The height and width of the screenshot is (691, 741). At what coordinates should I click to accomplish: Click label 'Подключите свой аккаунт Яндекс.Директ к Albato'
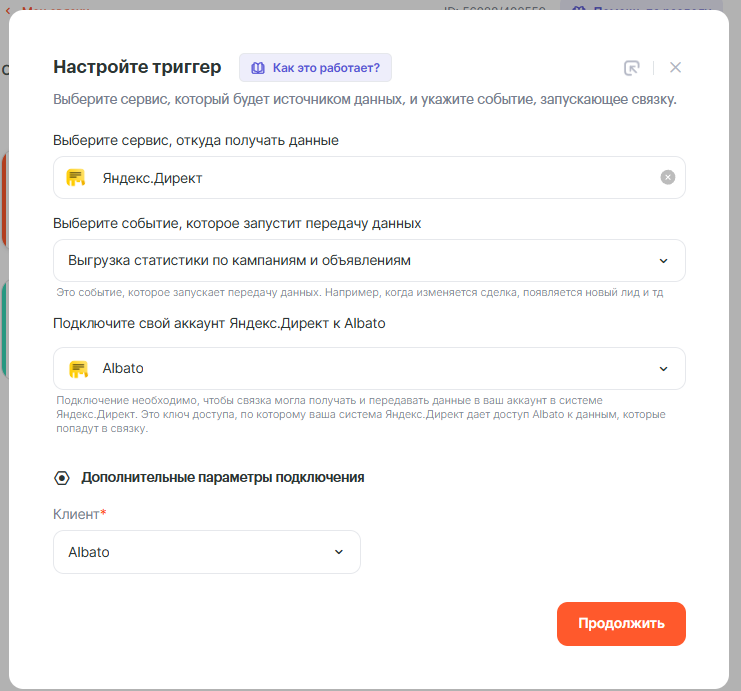[x=219, y=323]
